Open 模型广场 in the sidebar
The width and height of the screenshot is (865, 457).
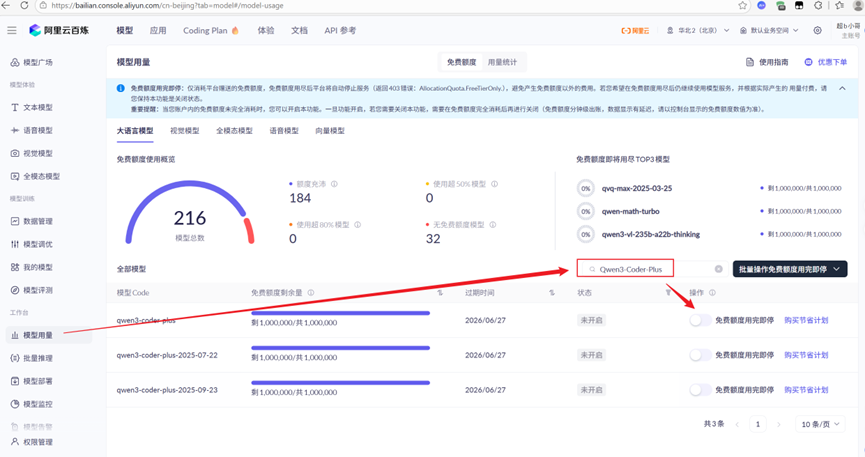pyautogui.click(x=32, y=62)
